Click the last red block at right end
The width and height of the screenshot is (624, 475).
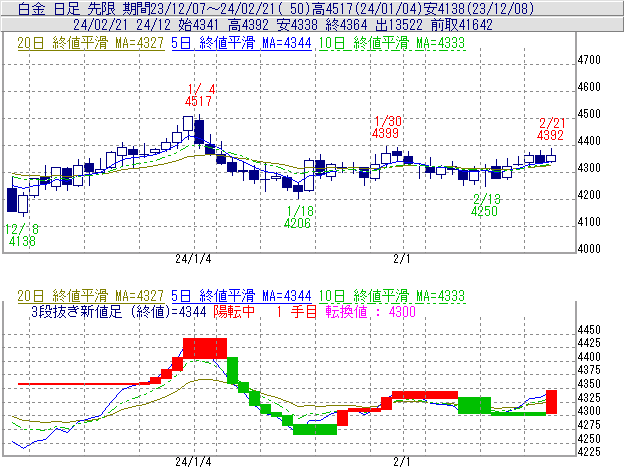coord(551,402)
